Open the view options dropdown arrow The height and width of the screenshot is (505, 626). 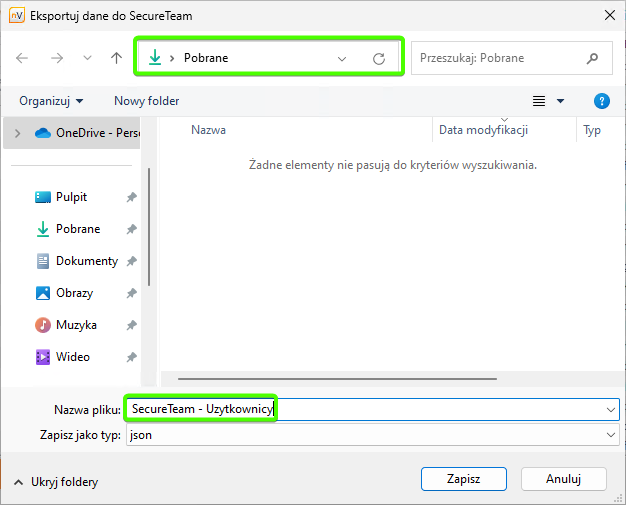561,101
